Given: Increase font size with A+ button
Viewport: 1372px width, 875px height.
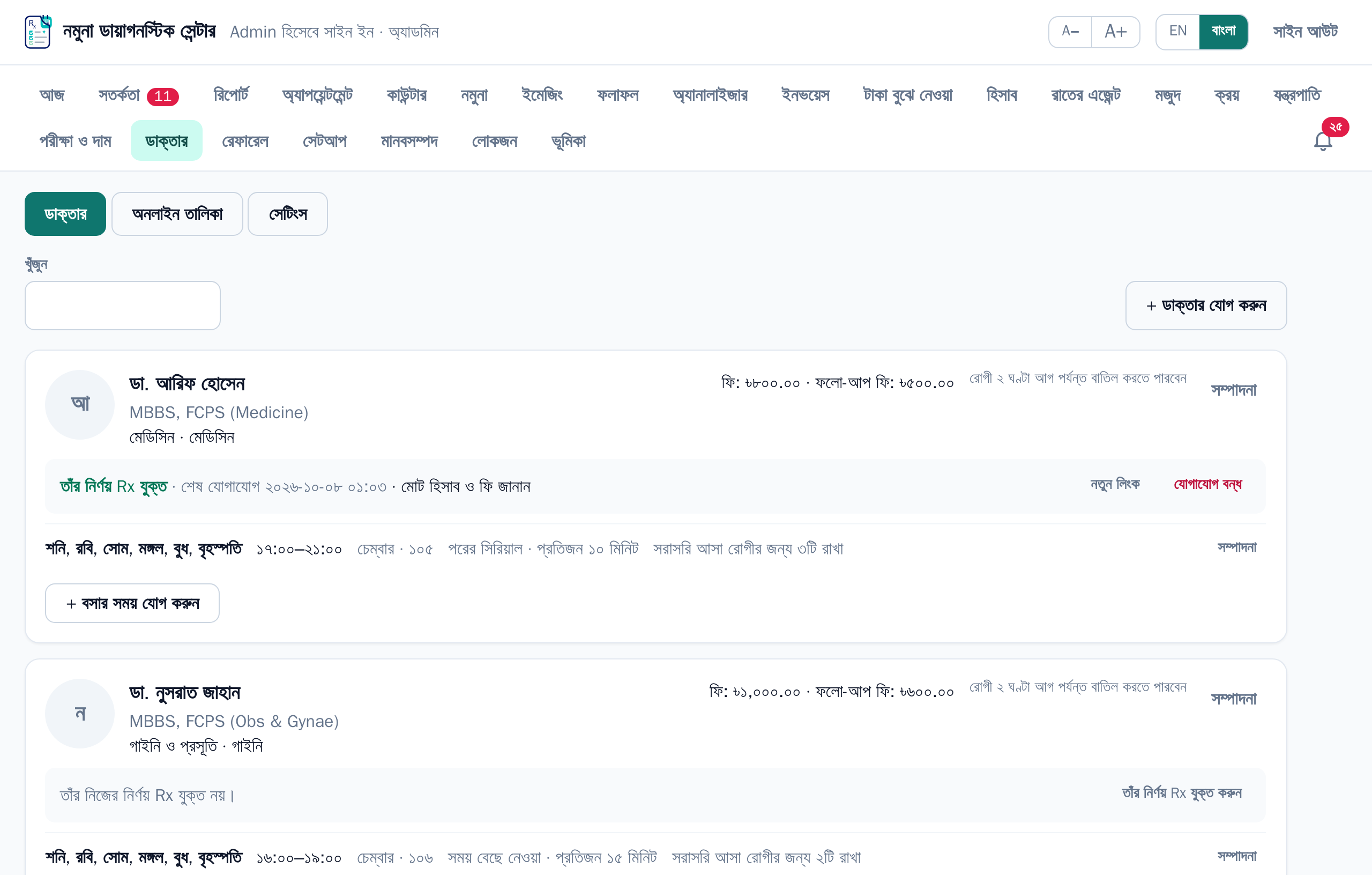Looking at the screenshot, I should (1116, 32).
